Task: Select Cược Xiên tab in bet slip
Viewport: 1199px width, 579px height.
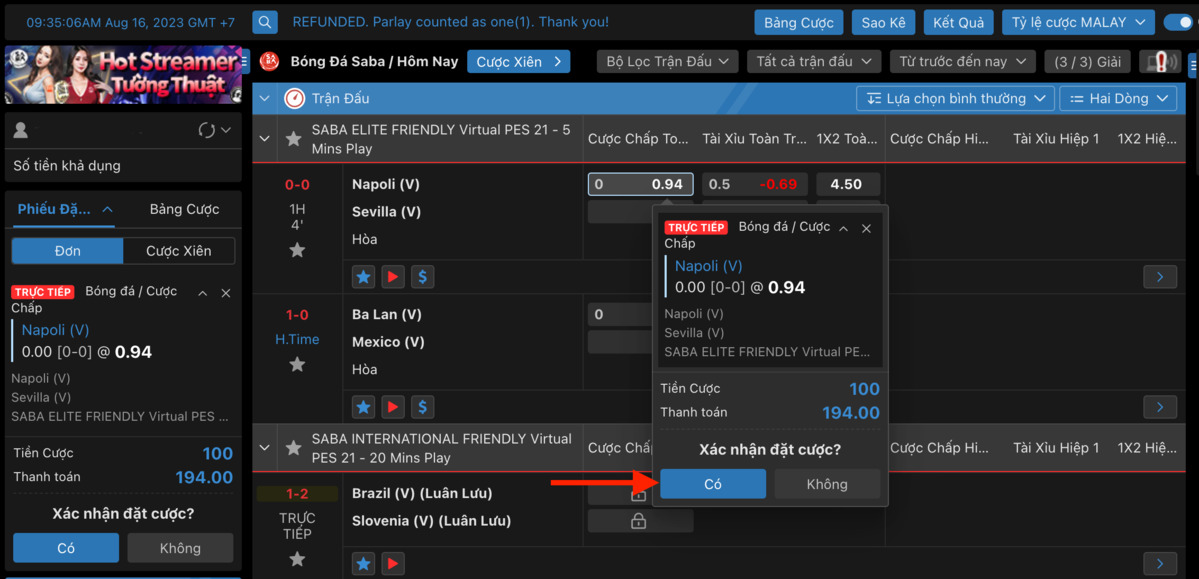Action: 179,251
